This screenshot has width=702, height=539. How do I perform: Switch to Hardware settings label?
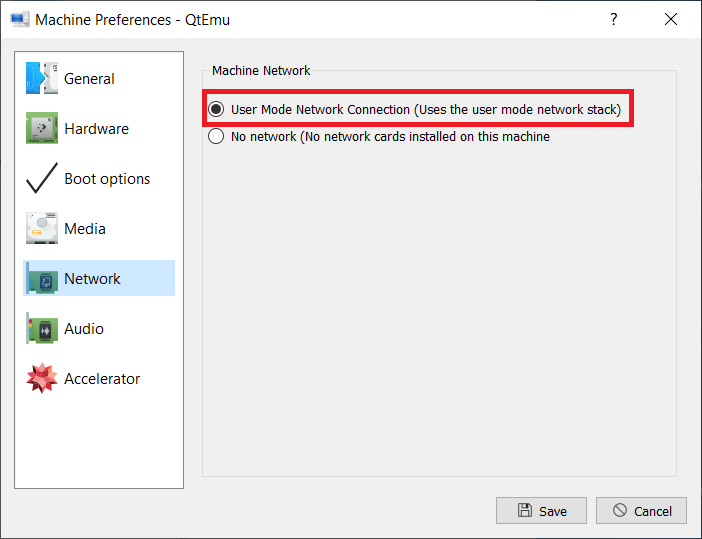click(96, 129)
